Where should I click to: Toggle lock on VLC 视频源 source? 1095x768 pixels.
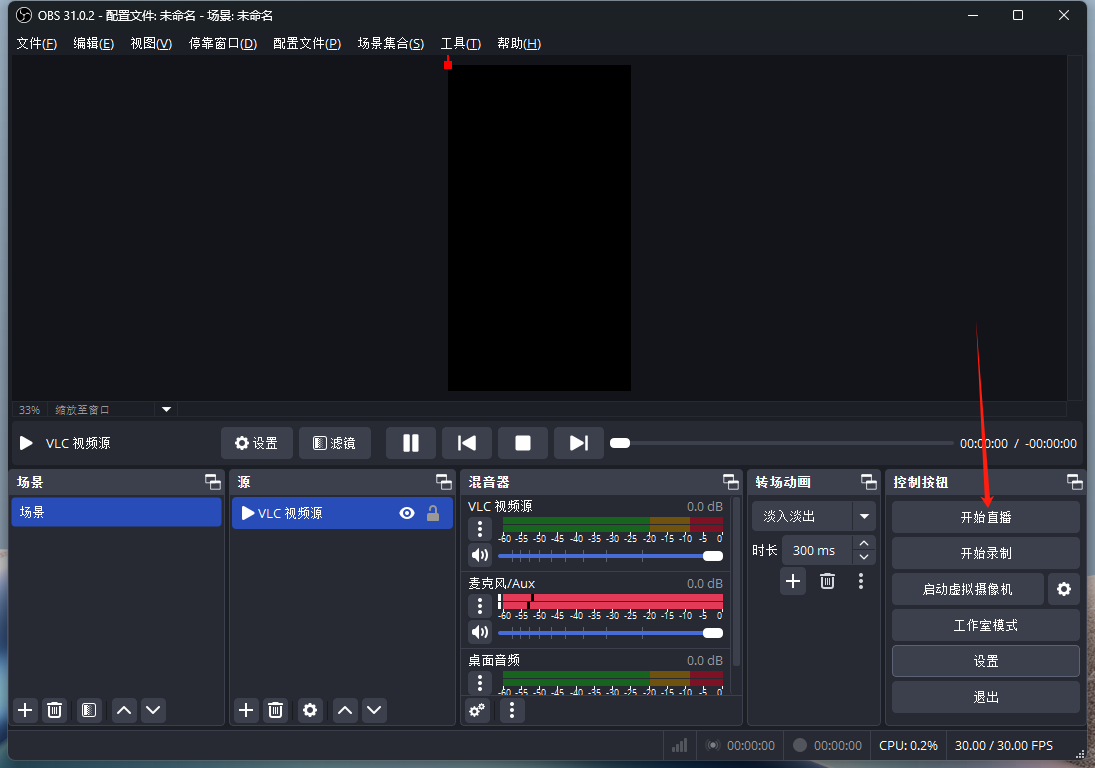point(433,513)
